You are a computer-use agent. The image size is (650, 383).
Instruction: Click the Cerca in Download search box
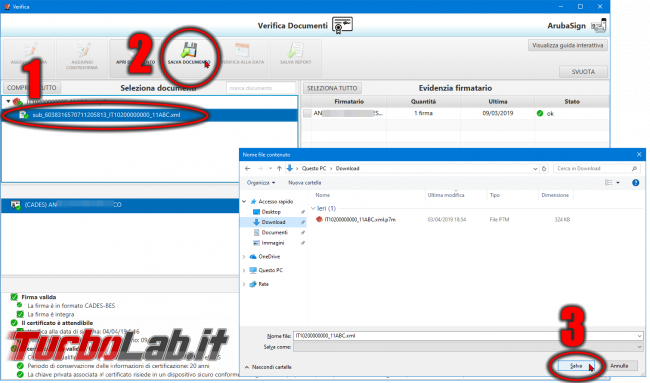click(596, 168)
